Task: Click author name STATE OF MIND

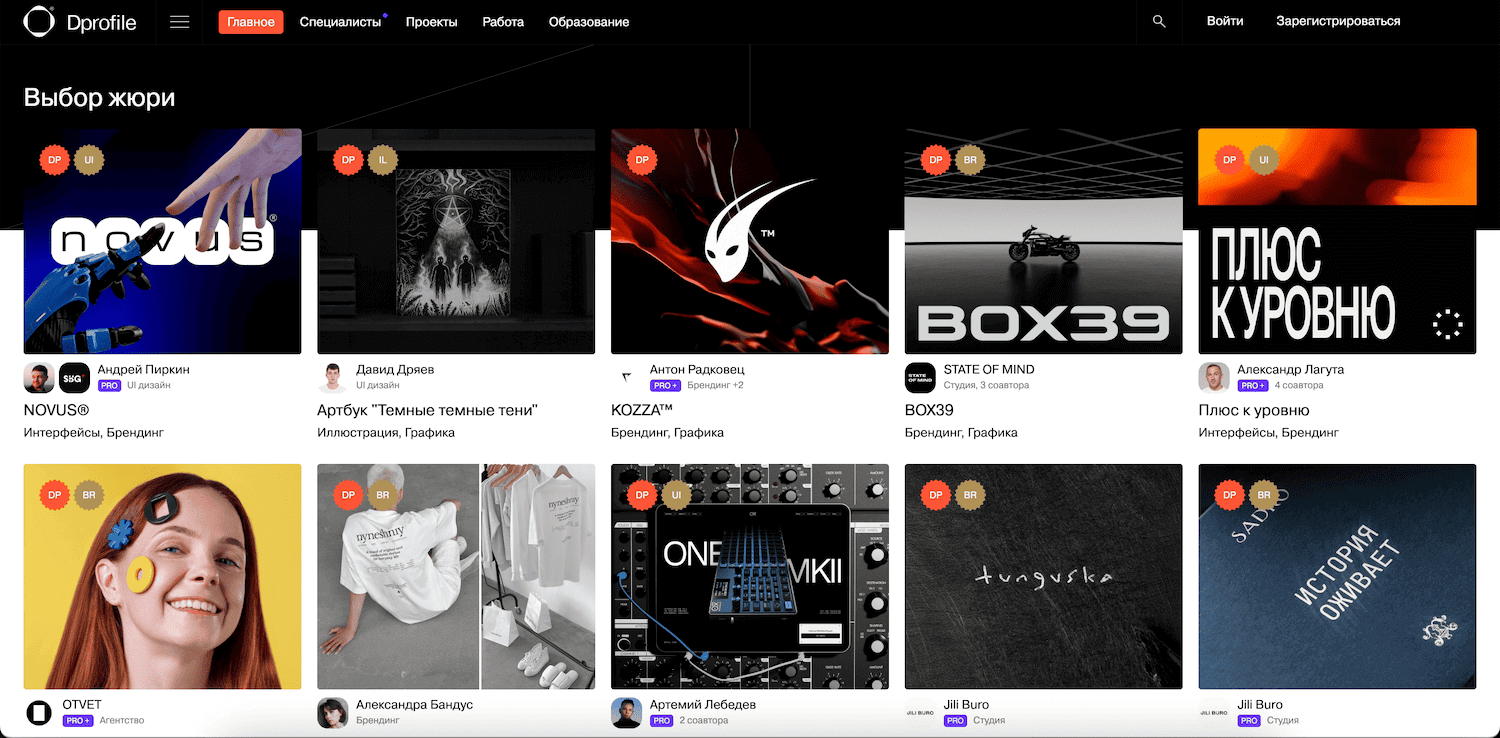Action: click(989, 369)
